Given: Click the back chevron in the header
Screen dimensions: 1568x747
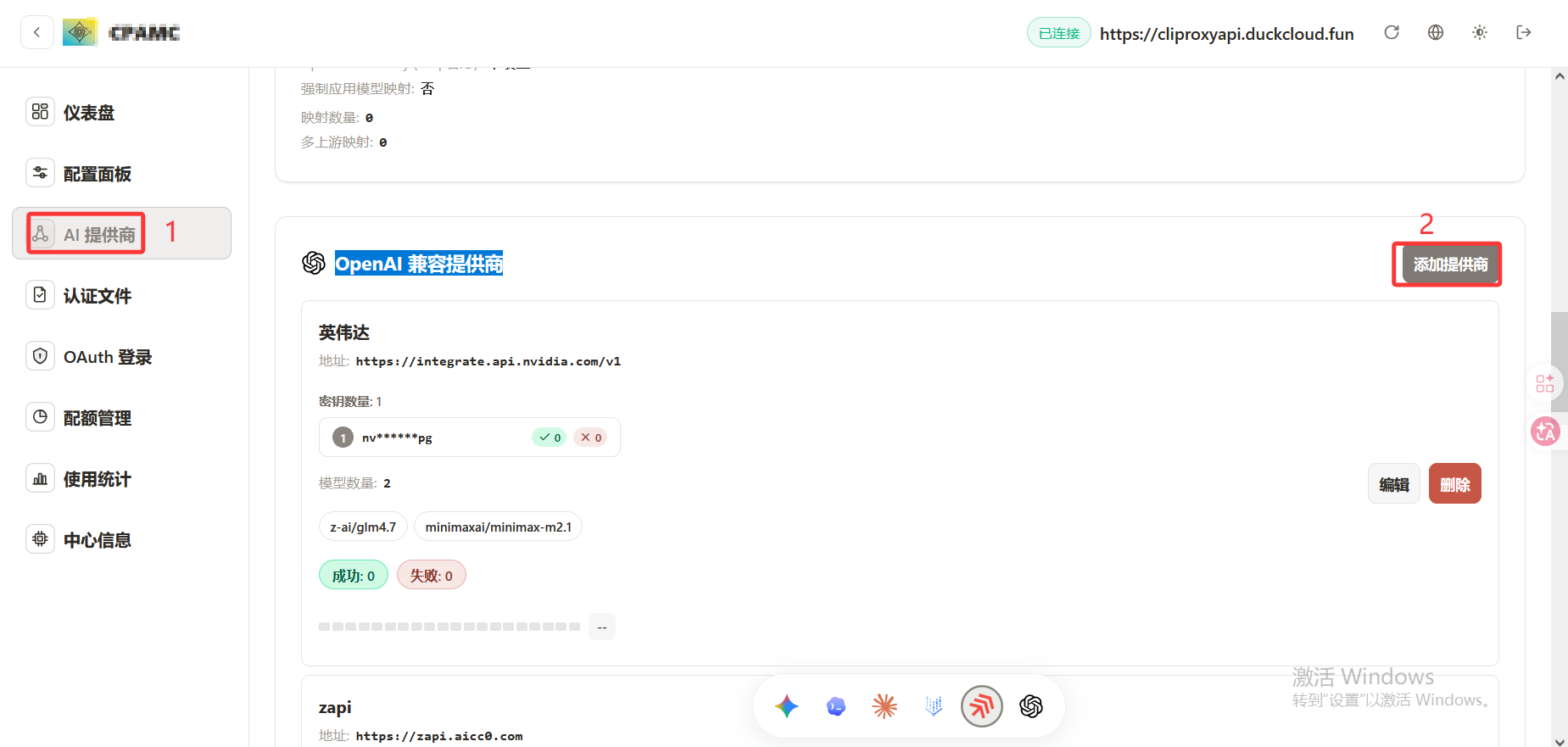Looking at the screenshot, I should tap(37, 33).
